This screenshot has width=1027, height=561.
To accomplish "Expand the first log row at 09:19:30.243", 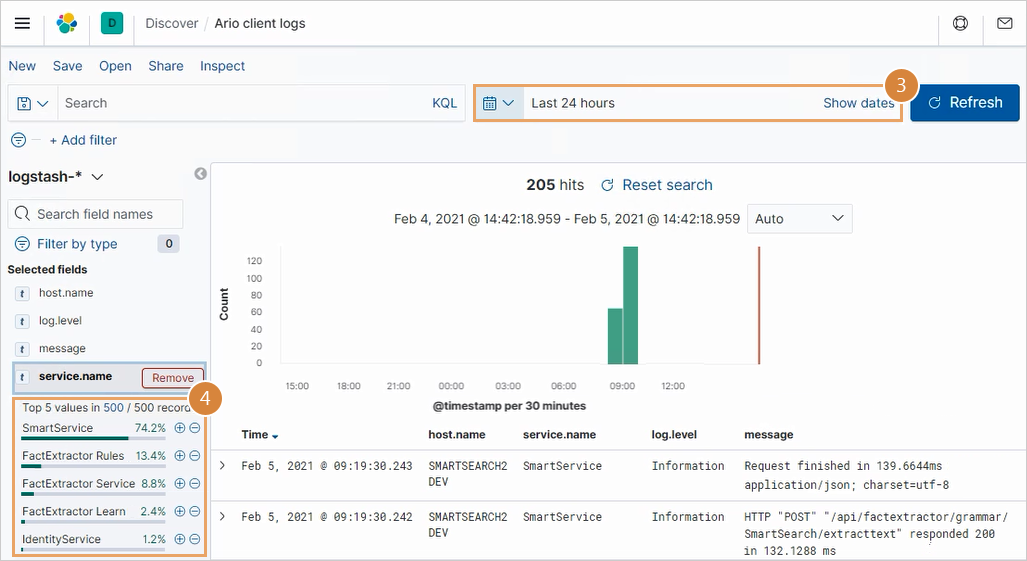I will [x=223, y=466].
